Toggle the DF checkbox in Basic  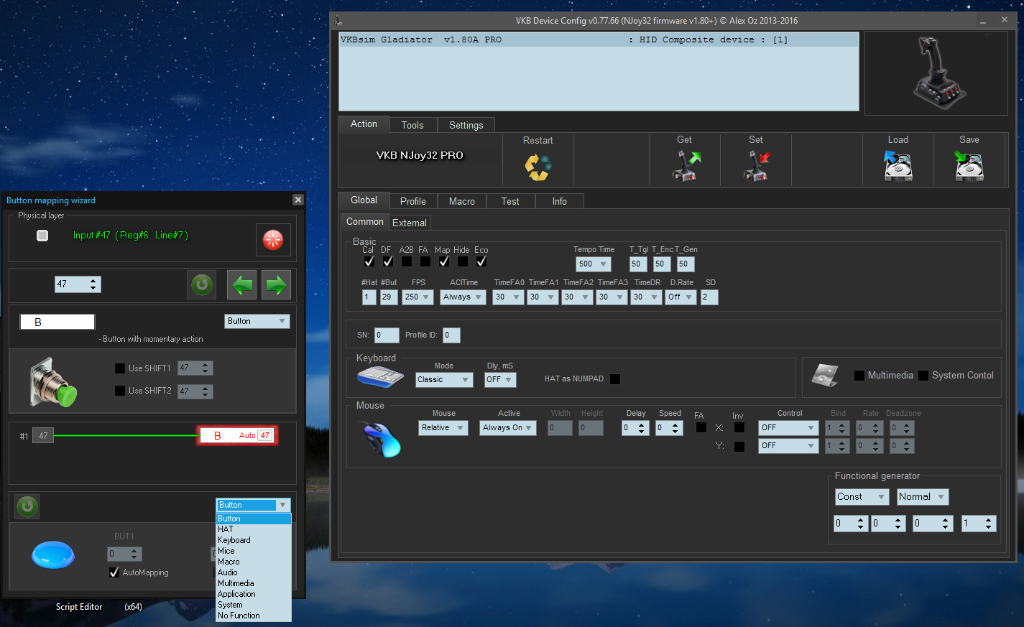(x=388, y=261)
